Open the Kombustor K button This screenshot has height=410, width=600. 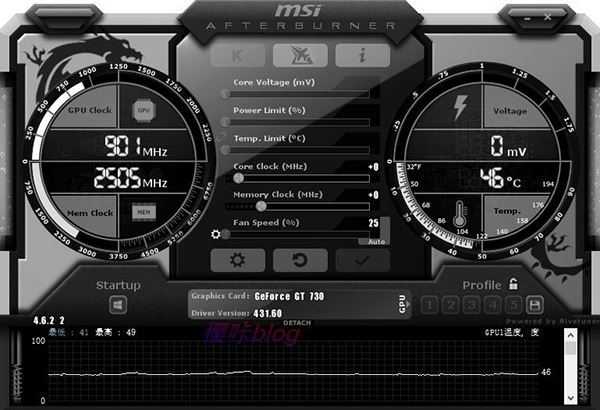tap(238, 56)
